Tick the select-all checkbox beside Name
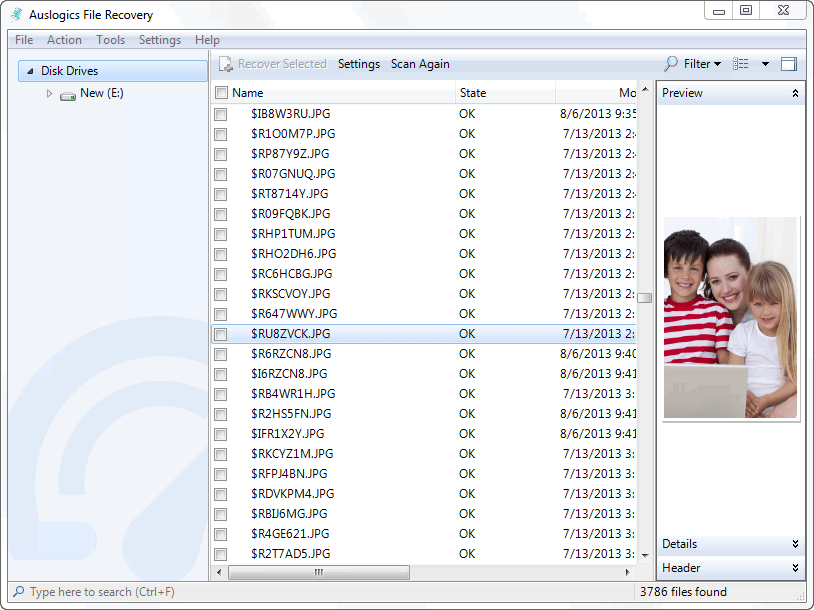This screenshot has width=814, height=610. pos(221,93)
